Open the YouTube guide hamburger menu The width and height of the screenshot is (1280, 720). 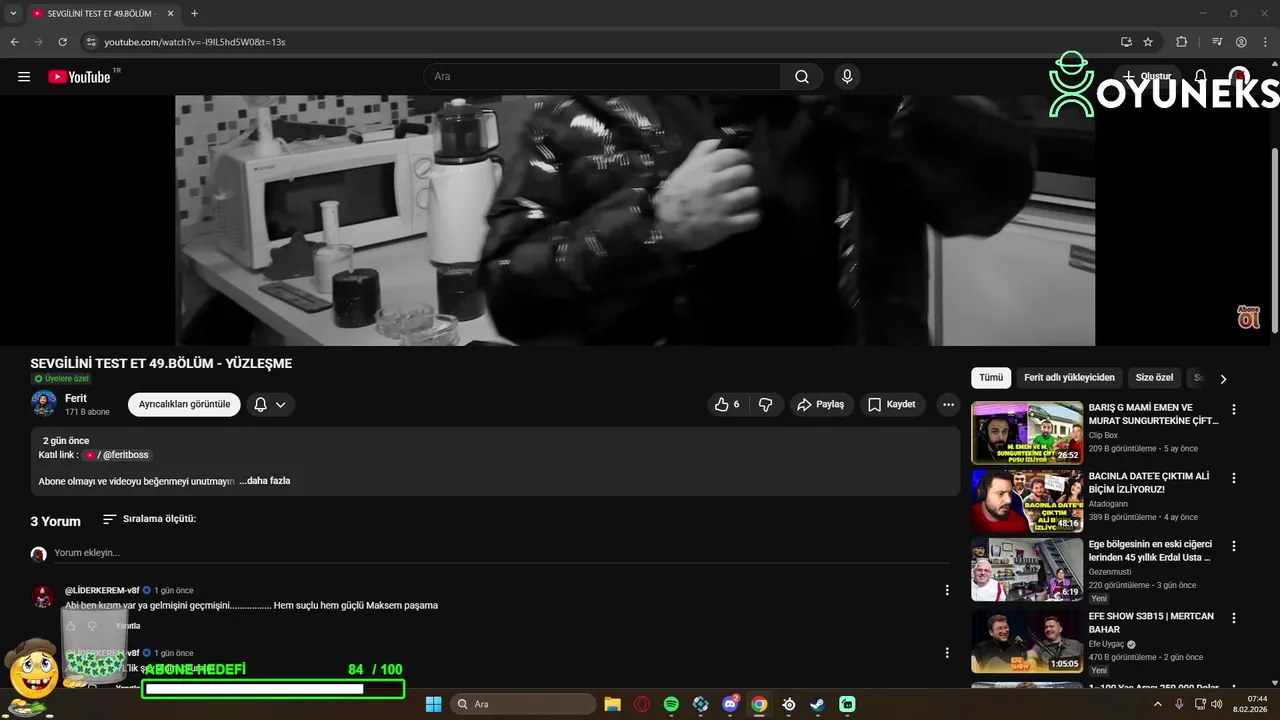click(24, 77)
